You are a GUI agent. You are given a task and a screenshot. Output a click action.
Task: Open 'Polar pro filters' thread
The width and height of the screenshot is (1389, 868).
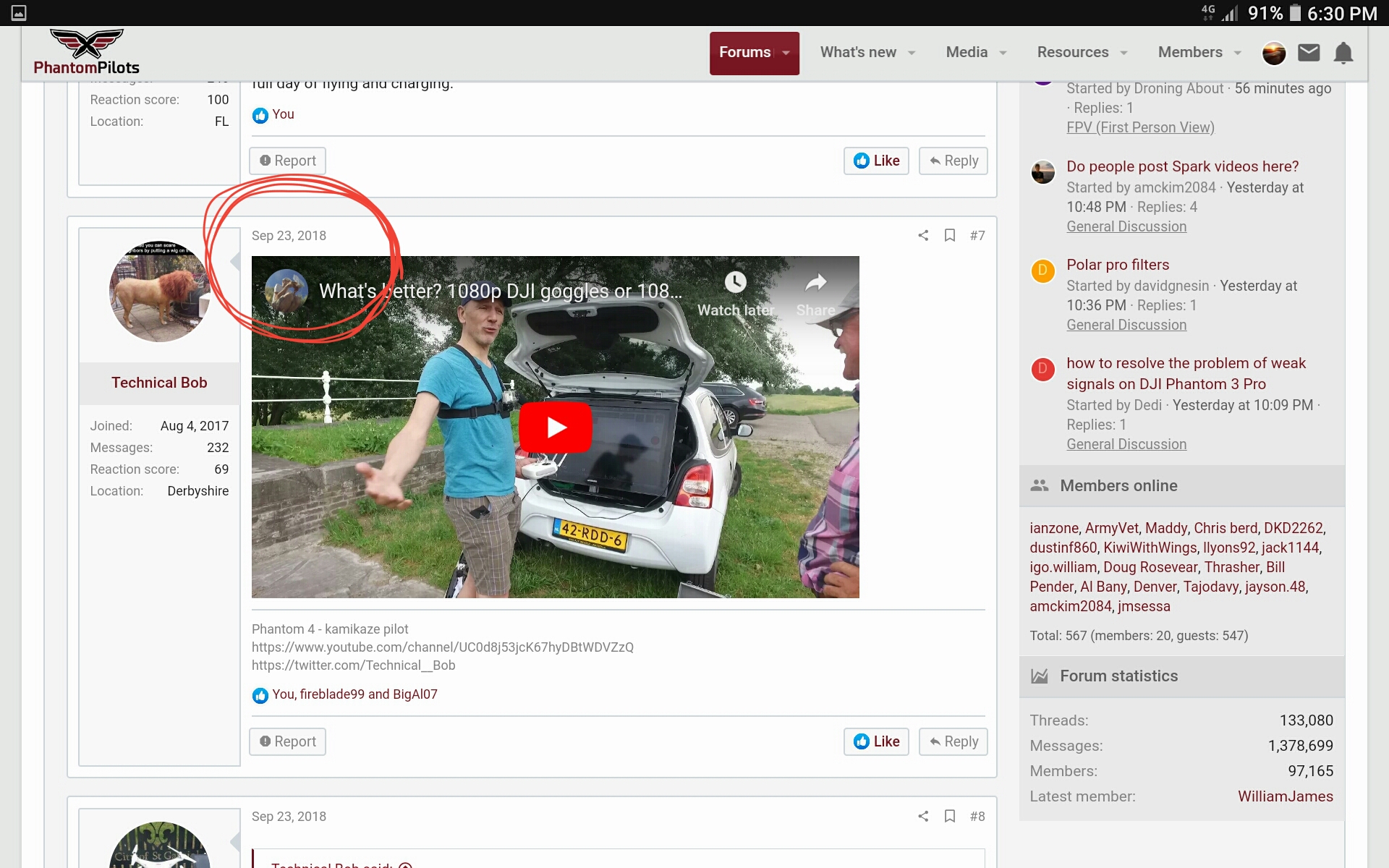[x=1118, y=265]
